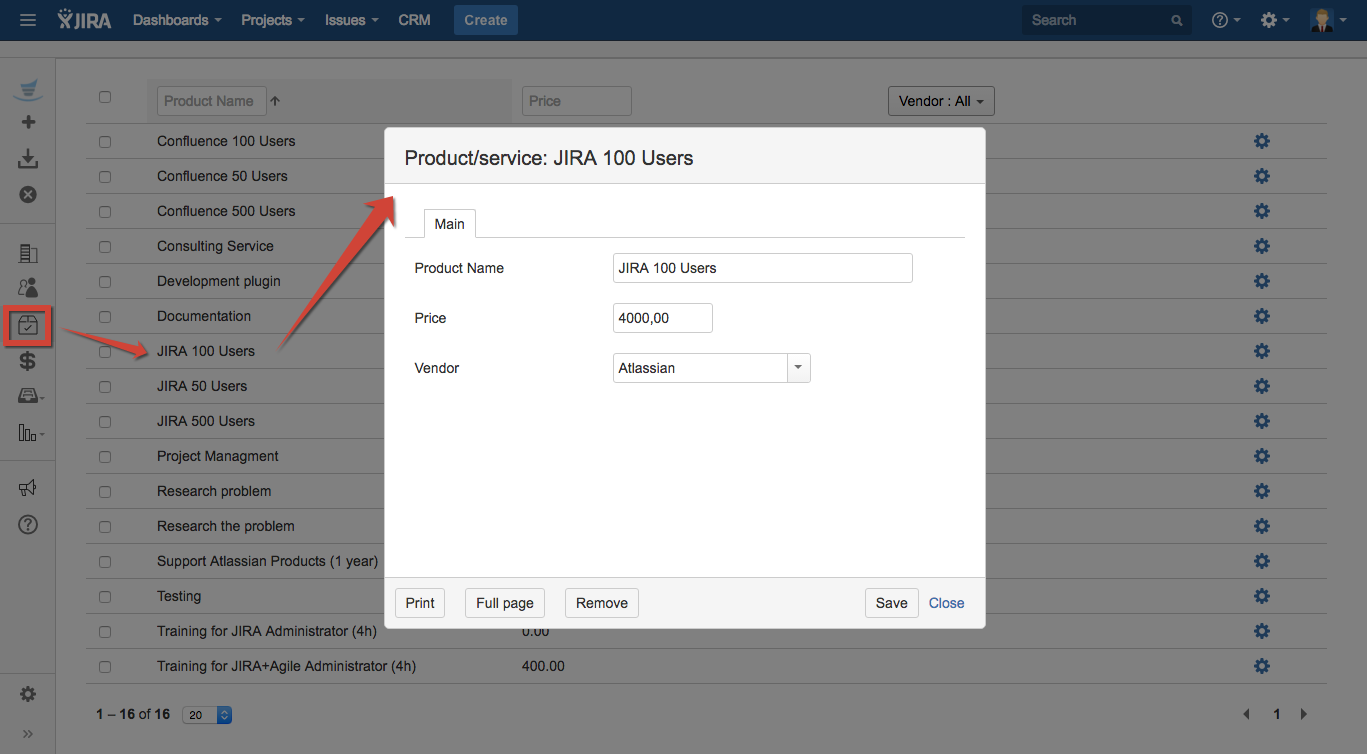Image resolution: width=1367 pixels, height=754 pixels.
Task: Click the import download icon in sidebar
Action: (x=28, y=159)
